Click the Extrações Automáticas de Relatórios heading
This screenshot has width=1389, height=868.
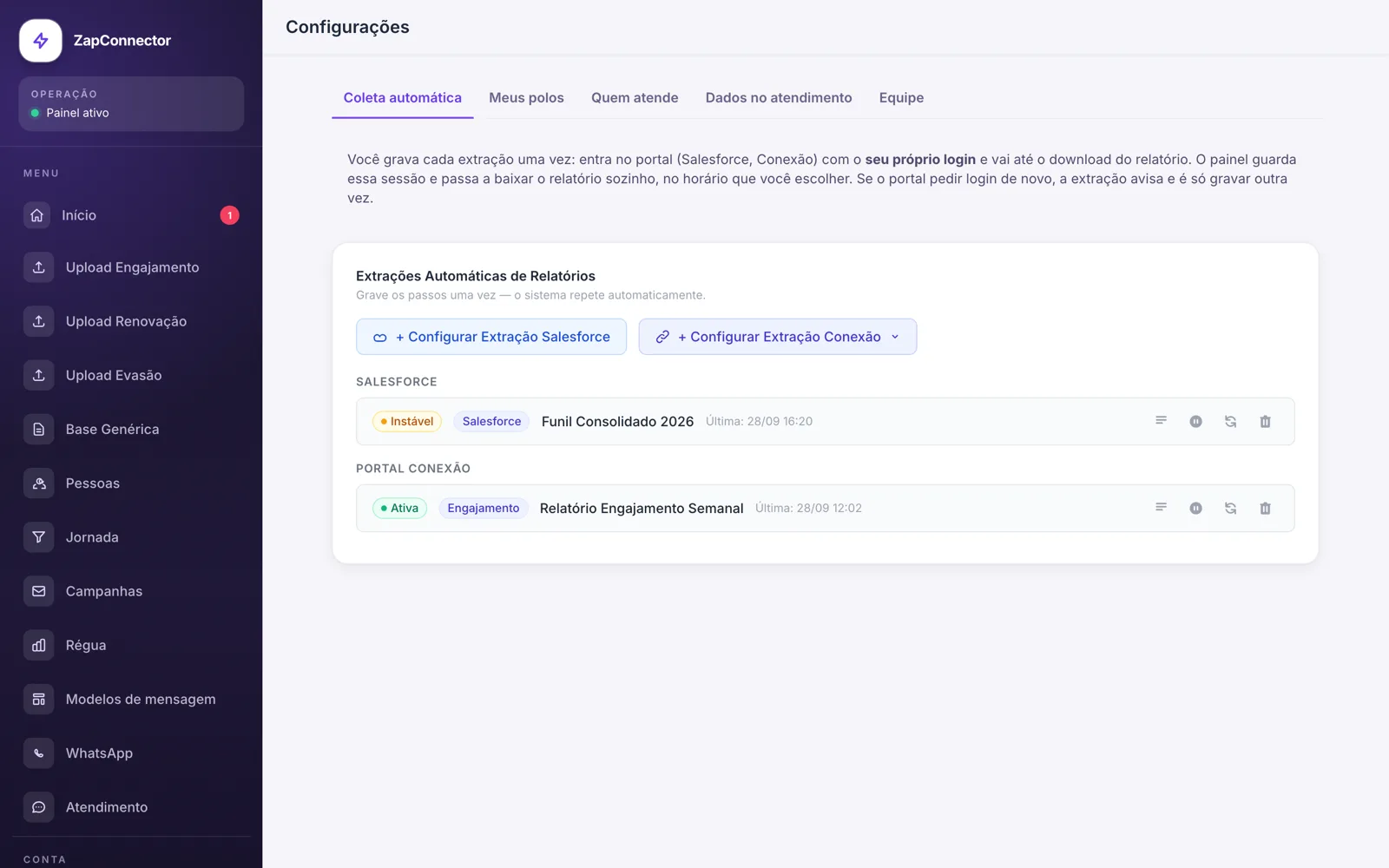tap(476, 276)
